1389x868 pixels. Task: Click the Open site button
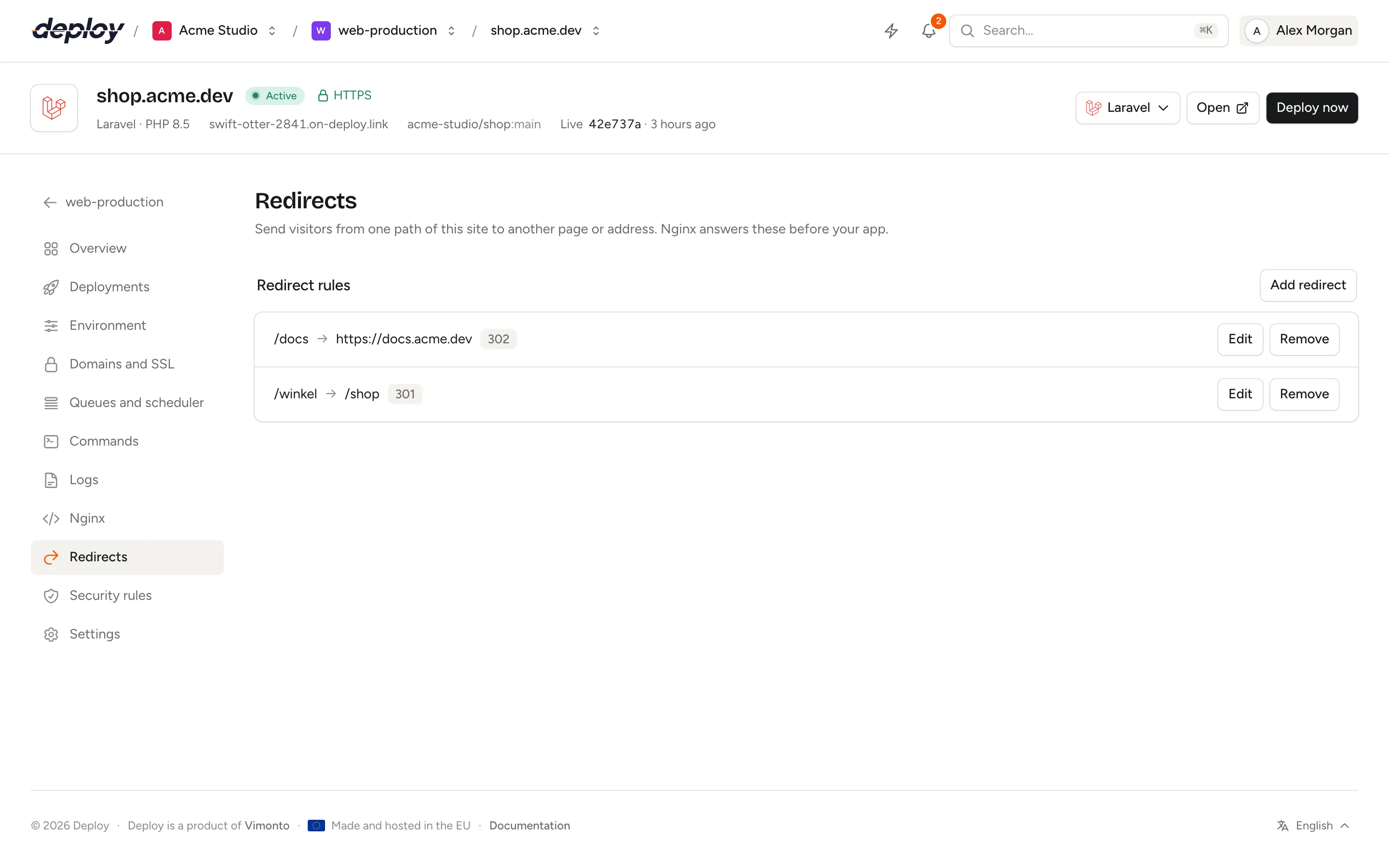pyautogui.click(x=1223, y=108)
